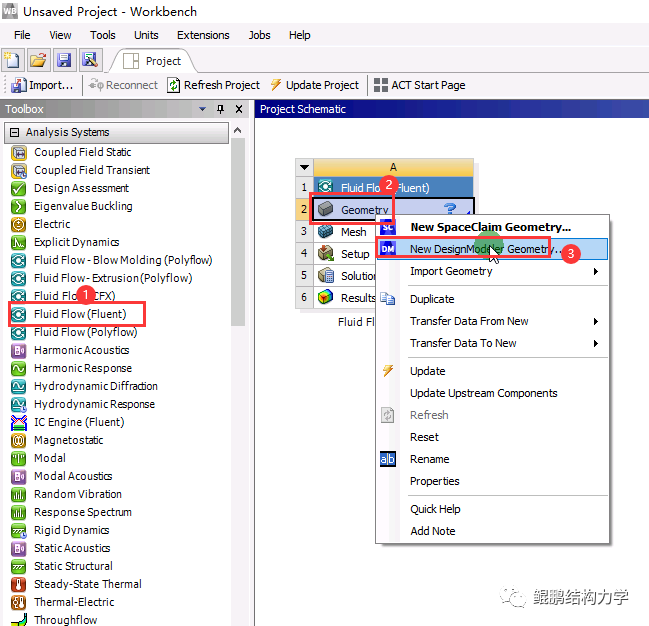
Task: Open the ACT Start Page
Action: point(419,85)
